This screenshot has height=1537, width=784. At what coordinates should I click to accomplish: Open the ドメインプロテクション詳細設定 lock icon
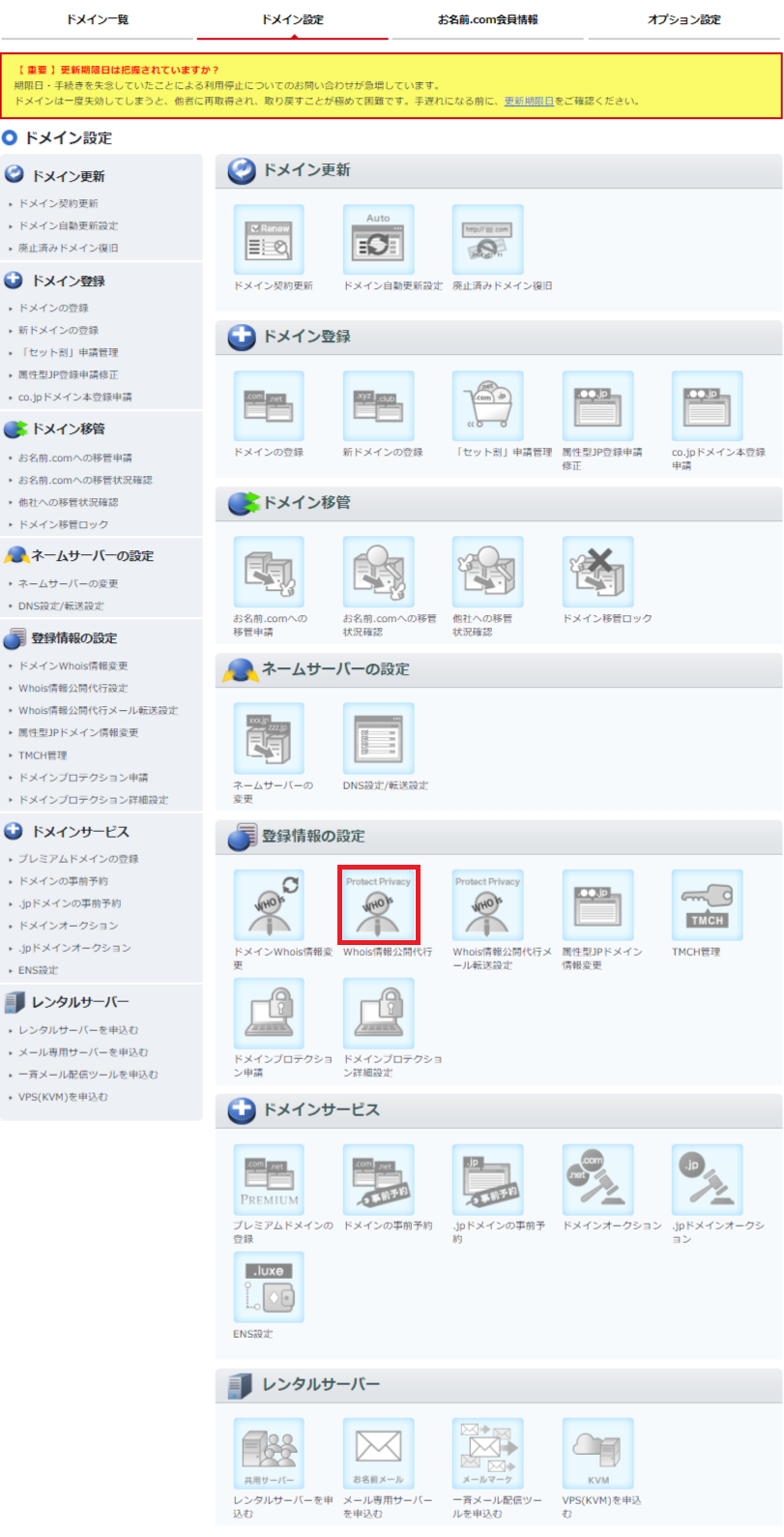pyautogui.click(x=378, y=1013)
